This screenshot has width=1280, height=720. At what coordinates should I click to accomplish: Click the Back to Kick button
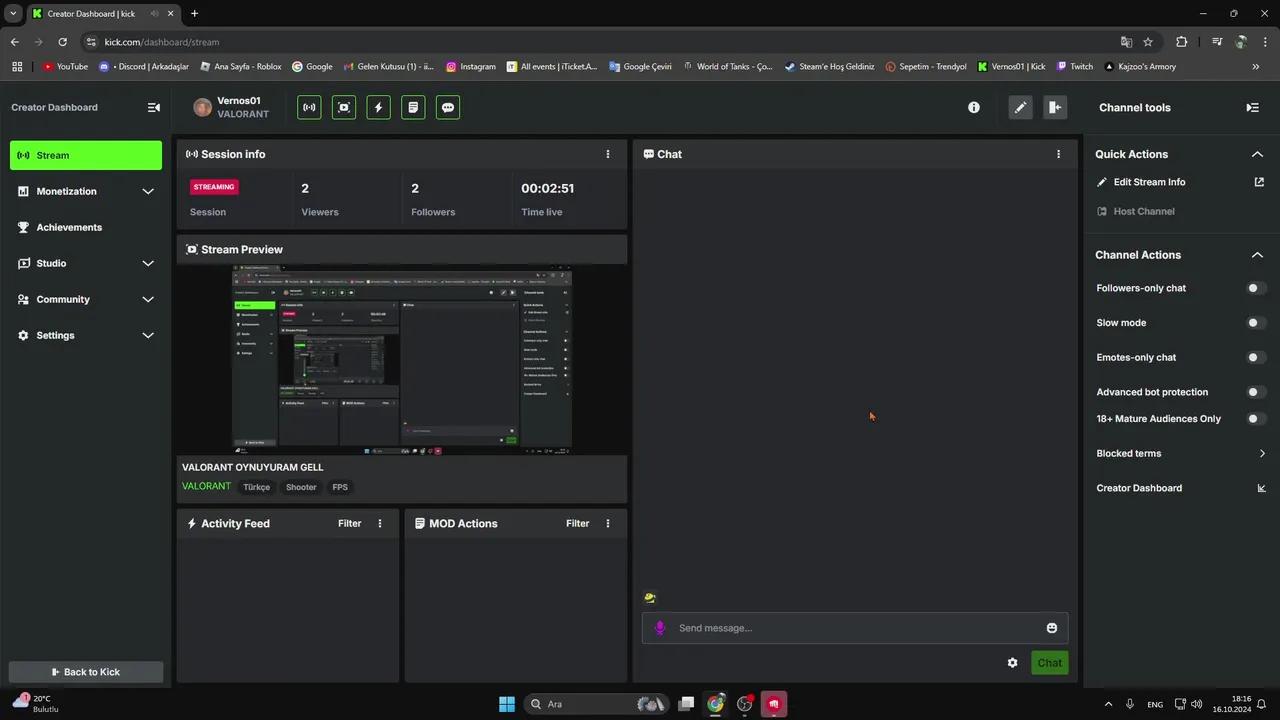pos(86,672)
